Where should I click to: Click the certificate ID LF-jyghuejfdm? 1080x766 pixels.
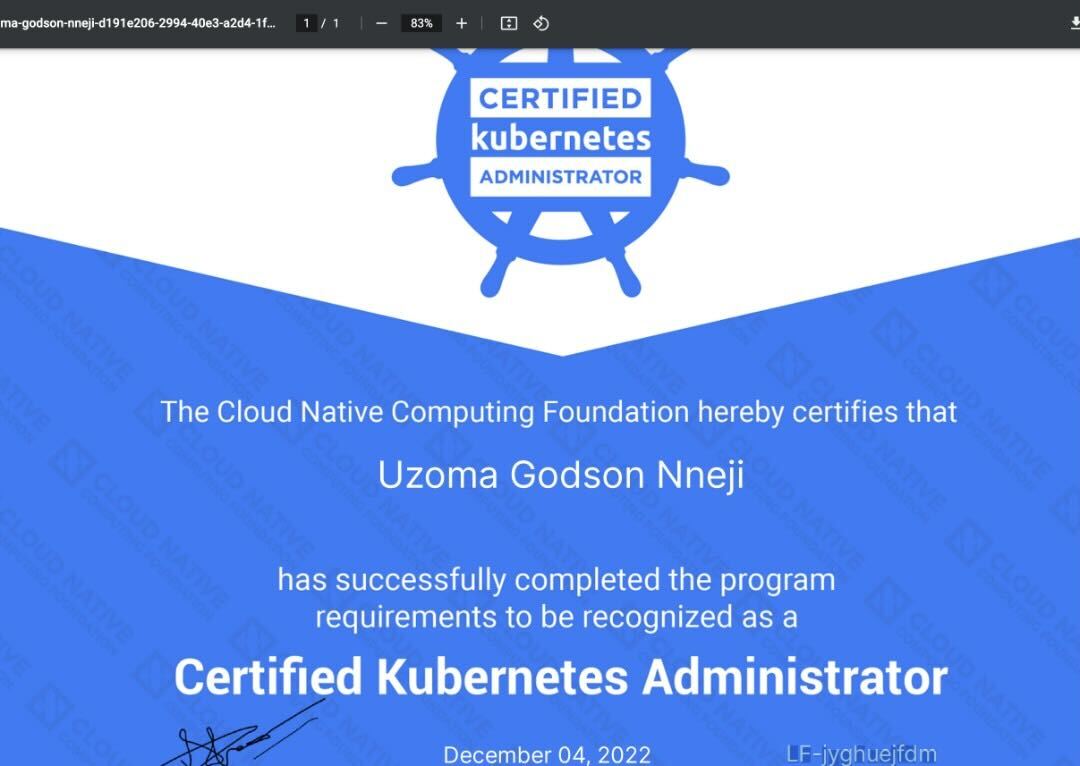861,753
